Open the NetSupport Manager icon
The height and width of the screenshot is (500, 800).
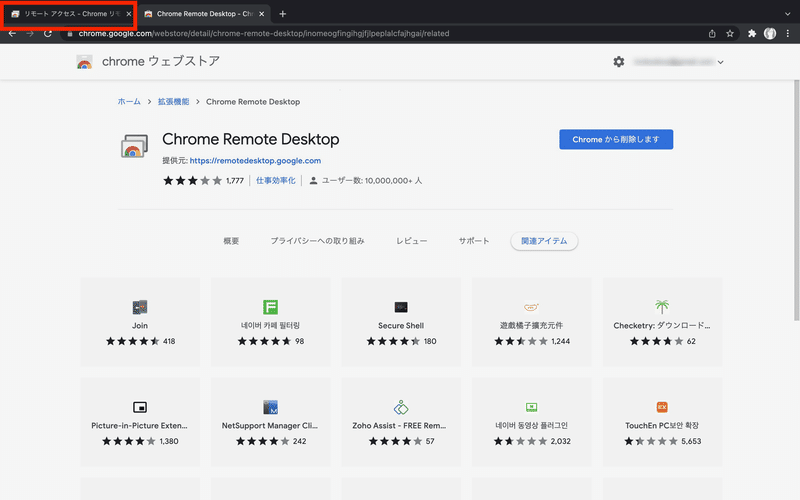[270, 407]
